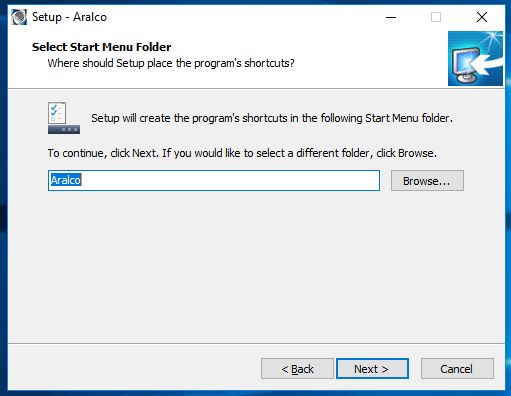This screenshot has height=396, width=511.
Task: Click the Aralco app icon in title bar
Action: [19, 17]
